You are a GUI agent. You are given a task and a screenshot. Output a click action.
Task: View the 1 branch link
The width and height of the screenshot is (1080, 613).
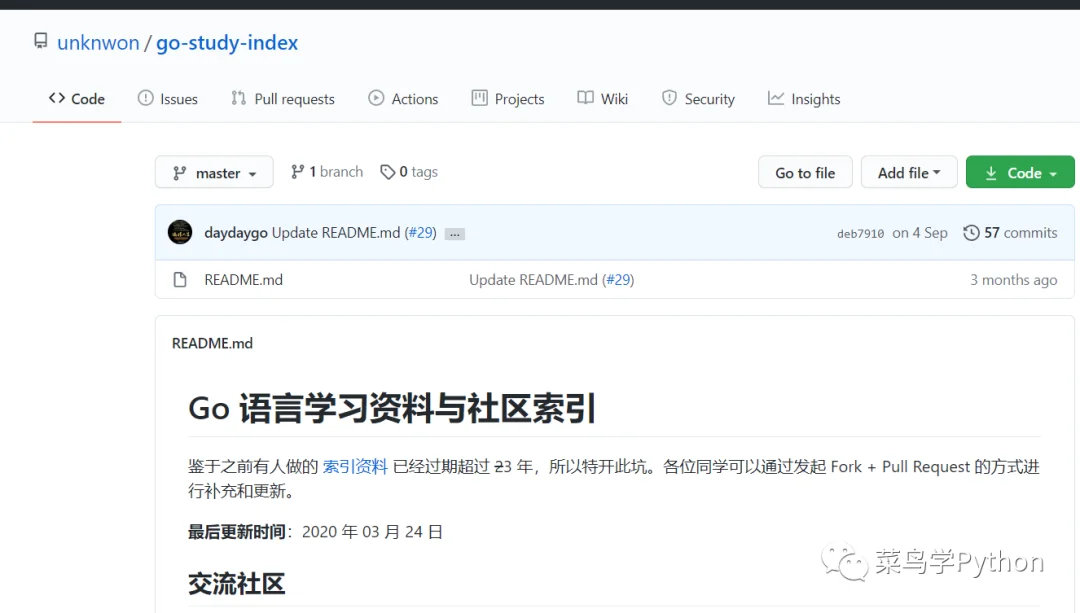(x=327, y=172)
